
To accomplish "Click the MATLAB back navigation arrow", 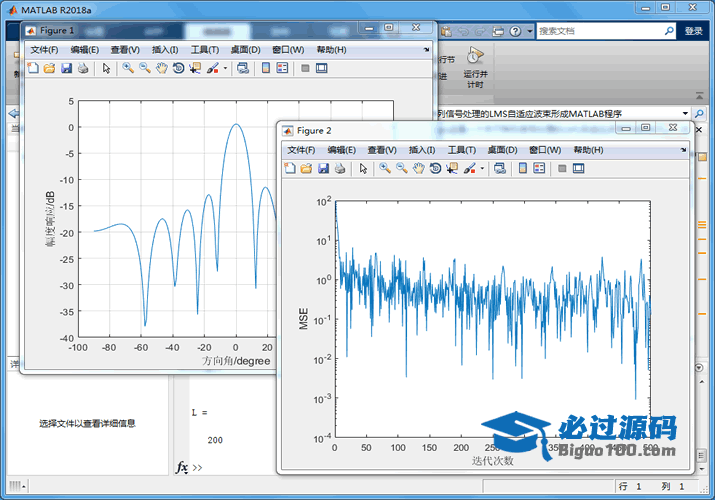I will click(x=14, y=113).
